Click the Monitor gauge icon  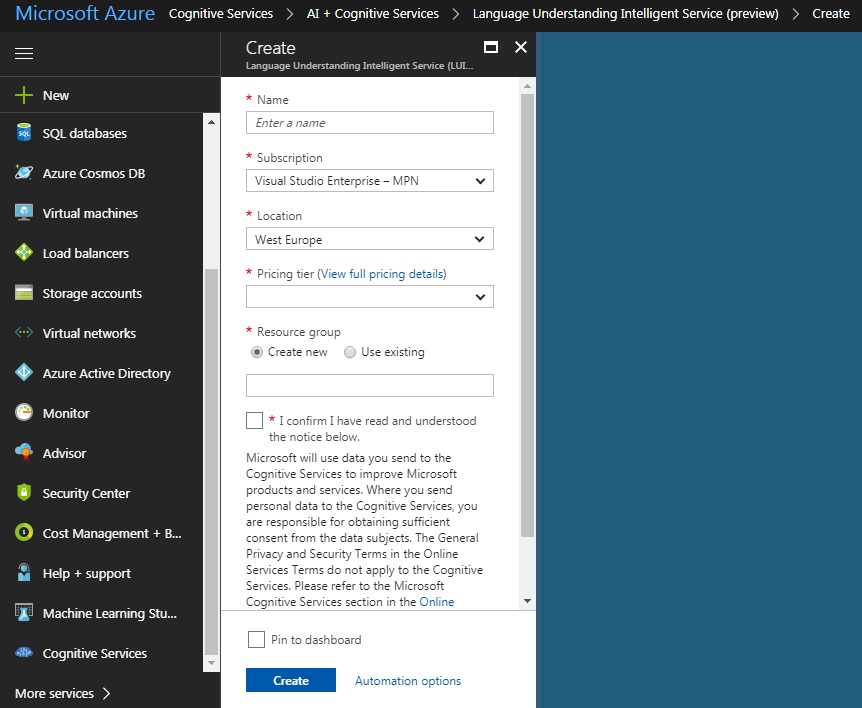(x=24, y=413)
